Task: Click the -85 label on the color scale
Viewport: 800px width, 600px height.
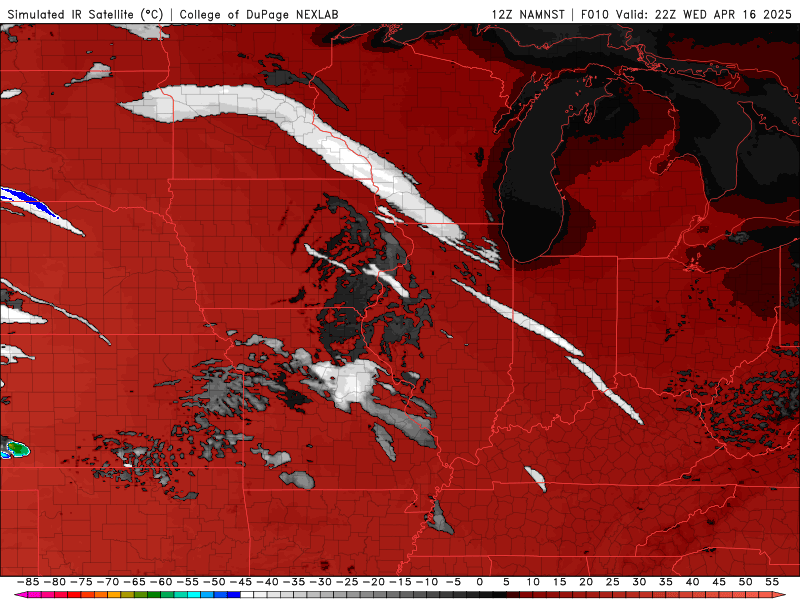Action: tap(28, 582)
